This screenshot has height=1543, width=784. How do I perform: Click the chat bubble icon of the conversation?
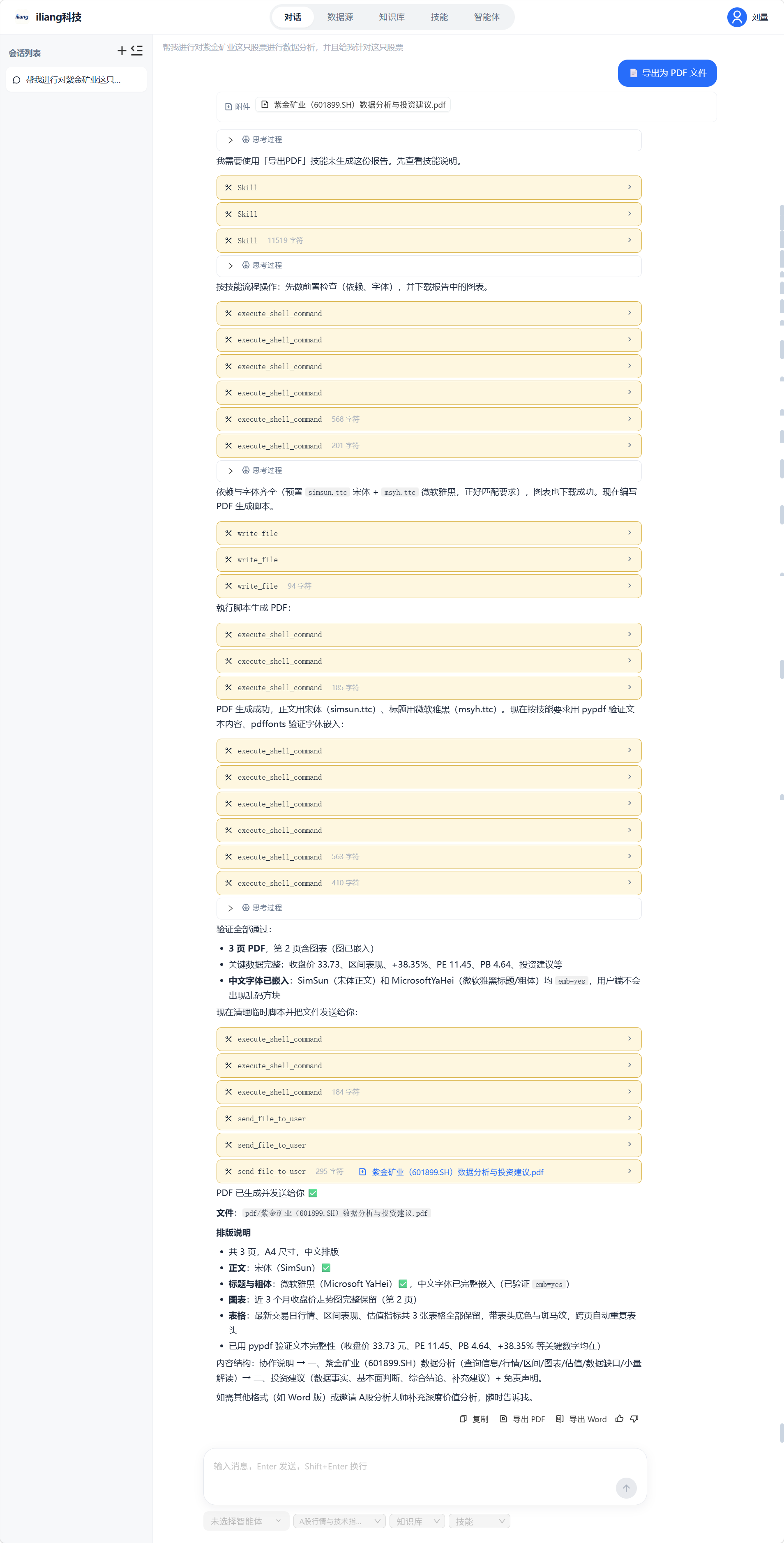pyautogui.click(x=16, y=80)
